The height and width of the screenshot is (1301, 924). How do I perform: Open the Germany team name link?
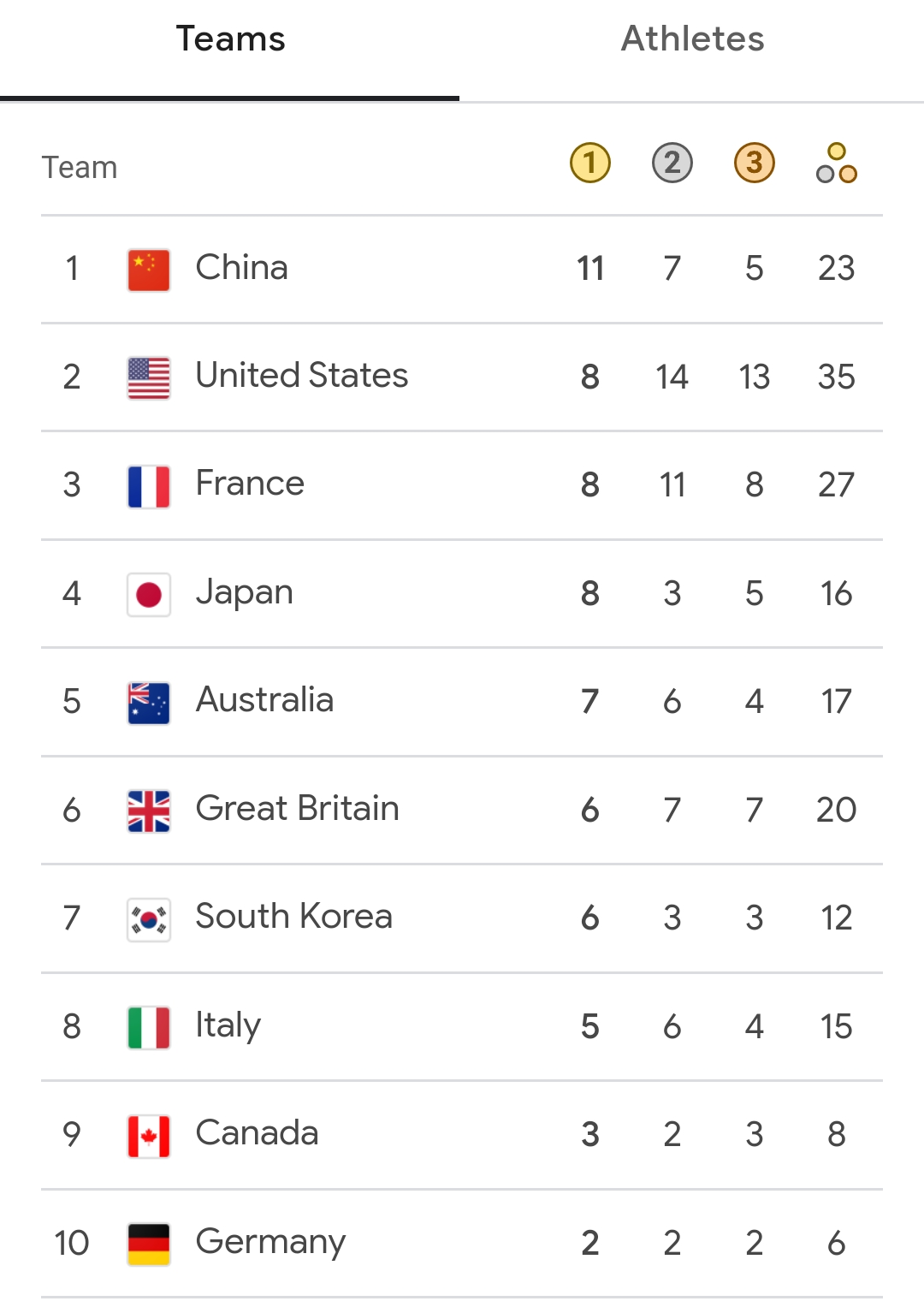[270, 1242]
